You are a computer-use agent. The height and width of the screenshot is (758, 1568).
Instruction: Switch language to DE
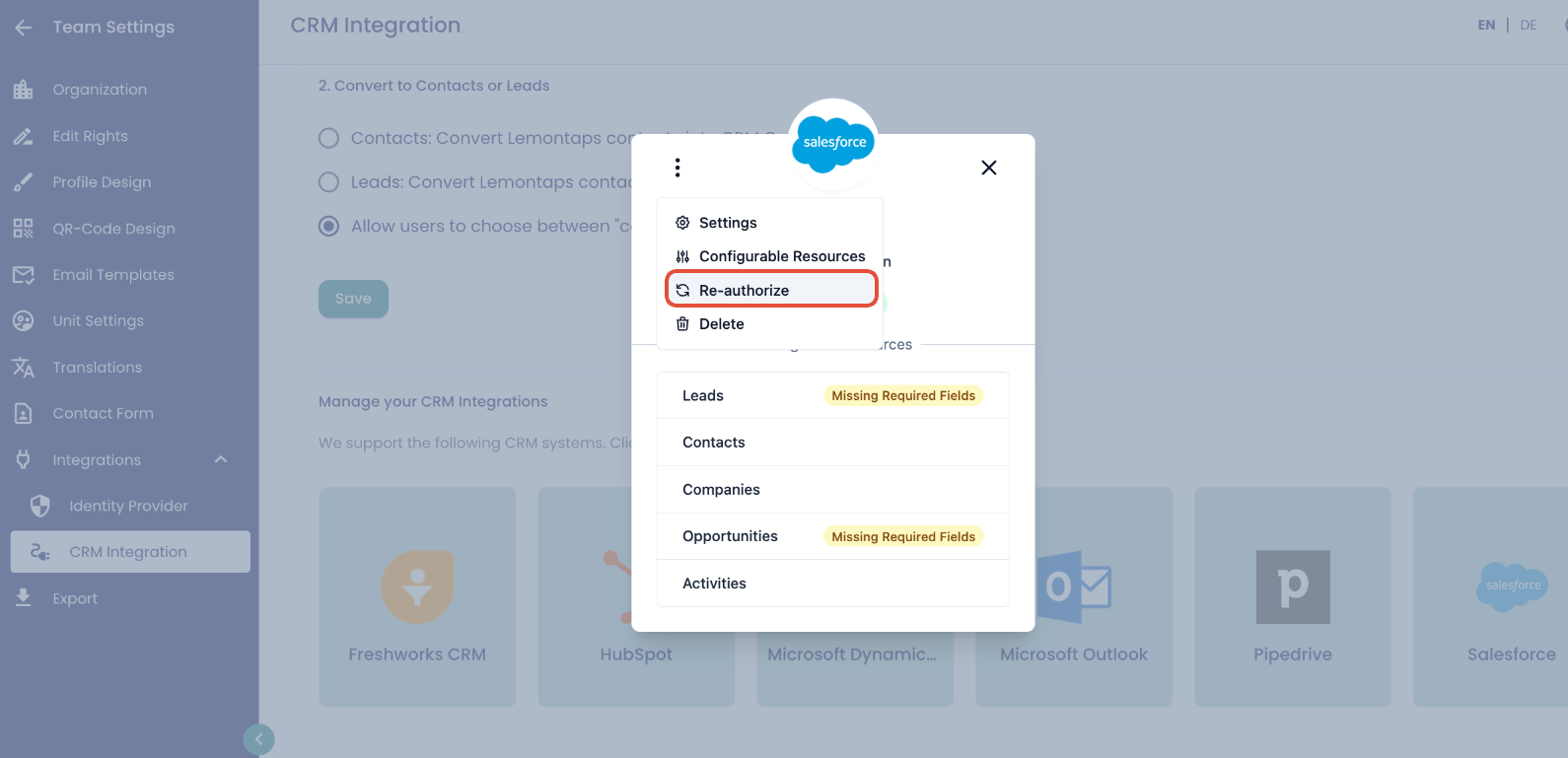coord(1529,26)
